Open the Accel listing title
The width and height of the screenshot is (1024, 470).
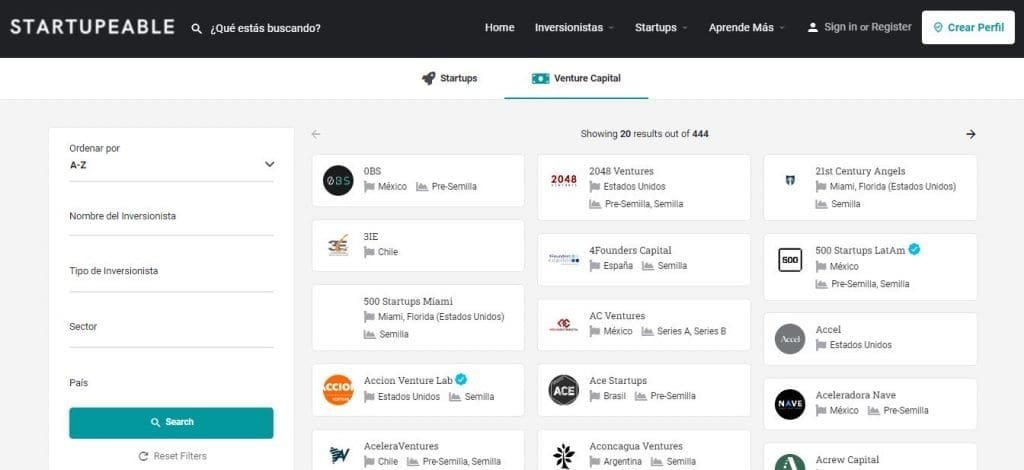828,330
